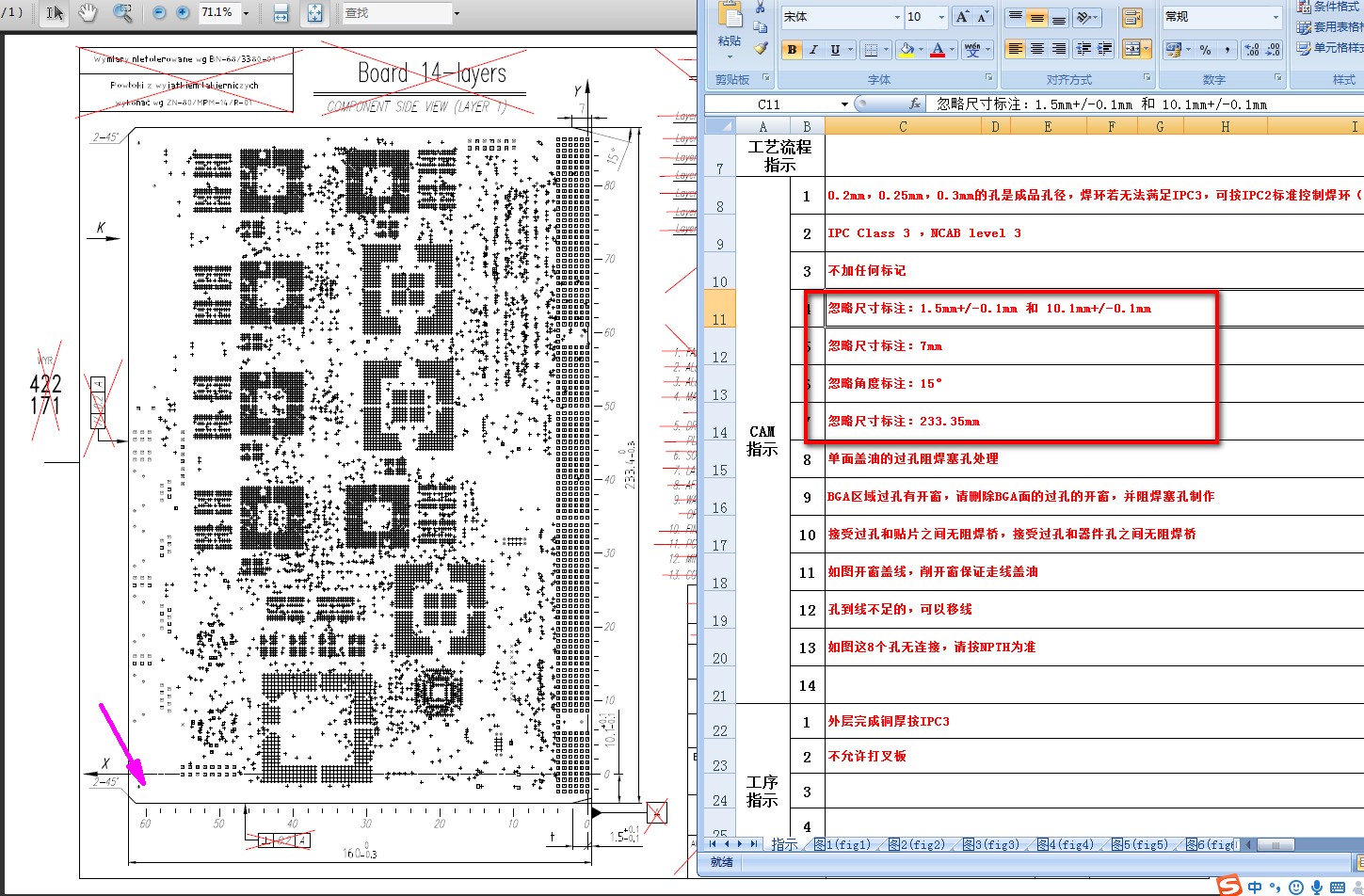This screenshot has height=896, width=1364.
Task: Apply comma style
Action: (x=1228, y=49)
